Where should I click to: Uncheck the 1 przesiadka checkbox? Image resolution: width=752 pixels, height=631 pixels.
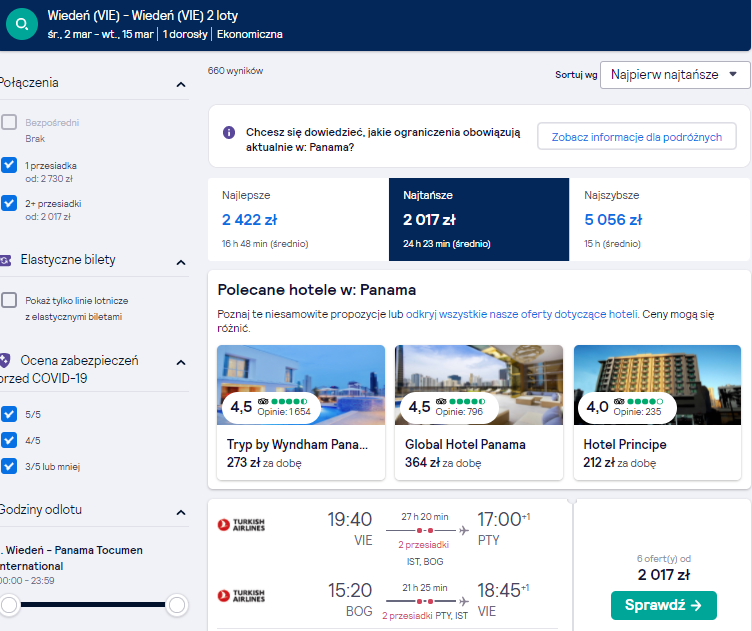[x=9, y=165]
